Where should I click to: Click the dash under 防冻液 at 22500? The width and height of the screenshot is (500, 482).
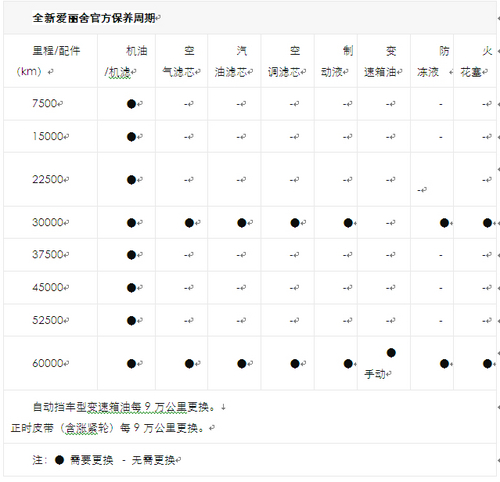(x=419, y=190)
